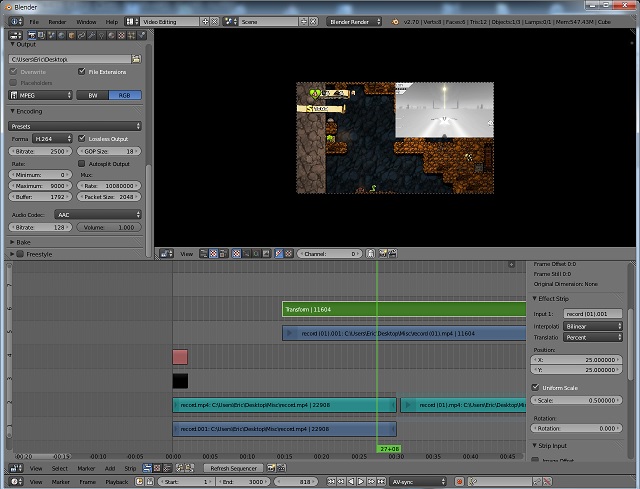Open the Material properties tab icon
Image resolution: width=640 pixels, height=489 pixels.
(x=111, y=36)
